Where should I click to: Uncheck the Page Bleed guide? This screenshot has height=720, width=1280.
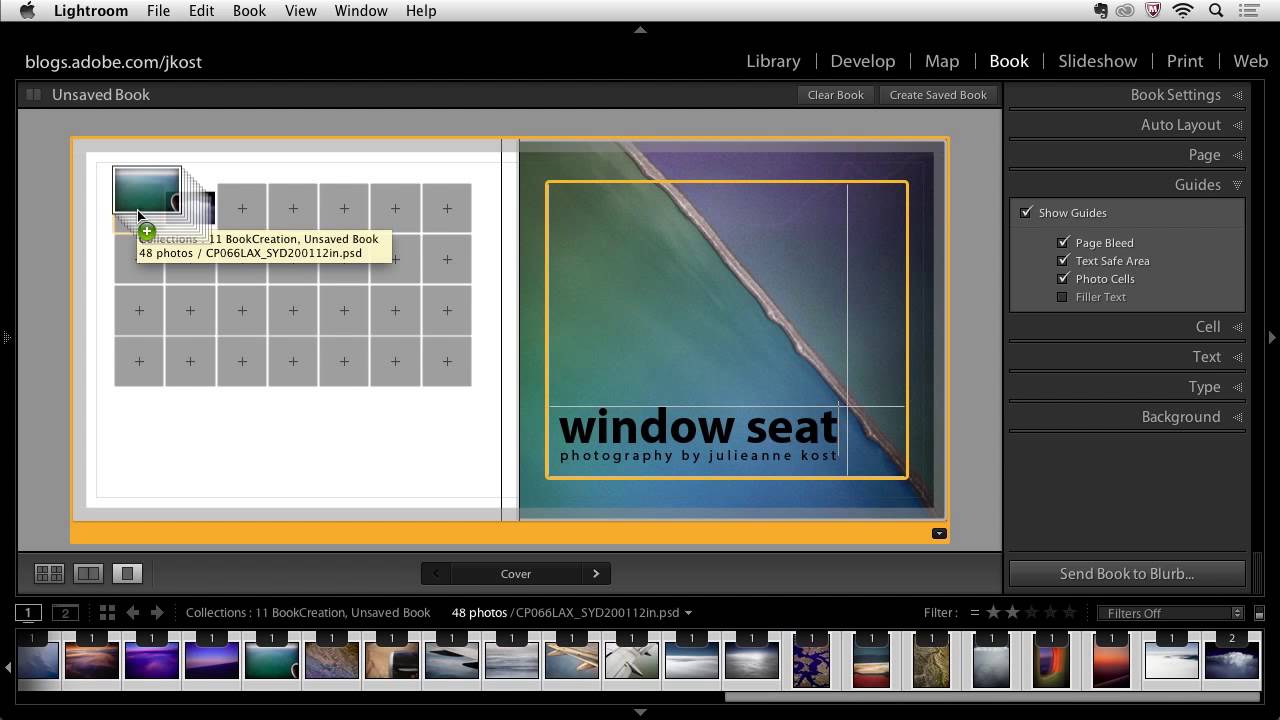[x=1063, y=242]
